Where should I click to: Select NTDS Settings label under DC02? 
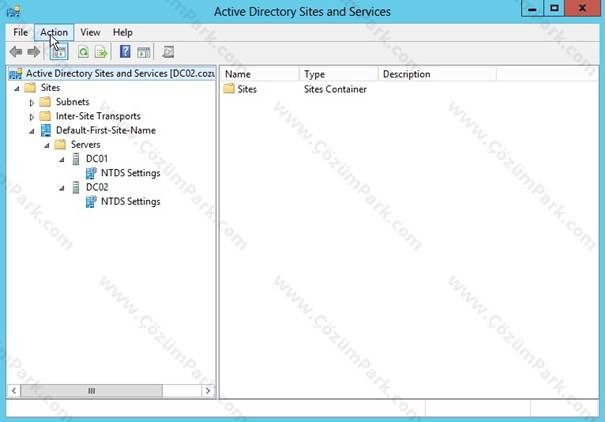point(130,202)
